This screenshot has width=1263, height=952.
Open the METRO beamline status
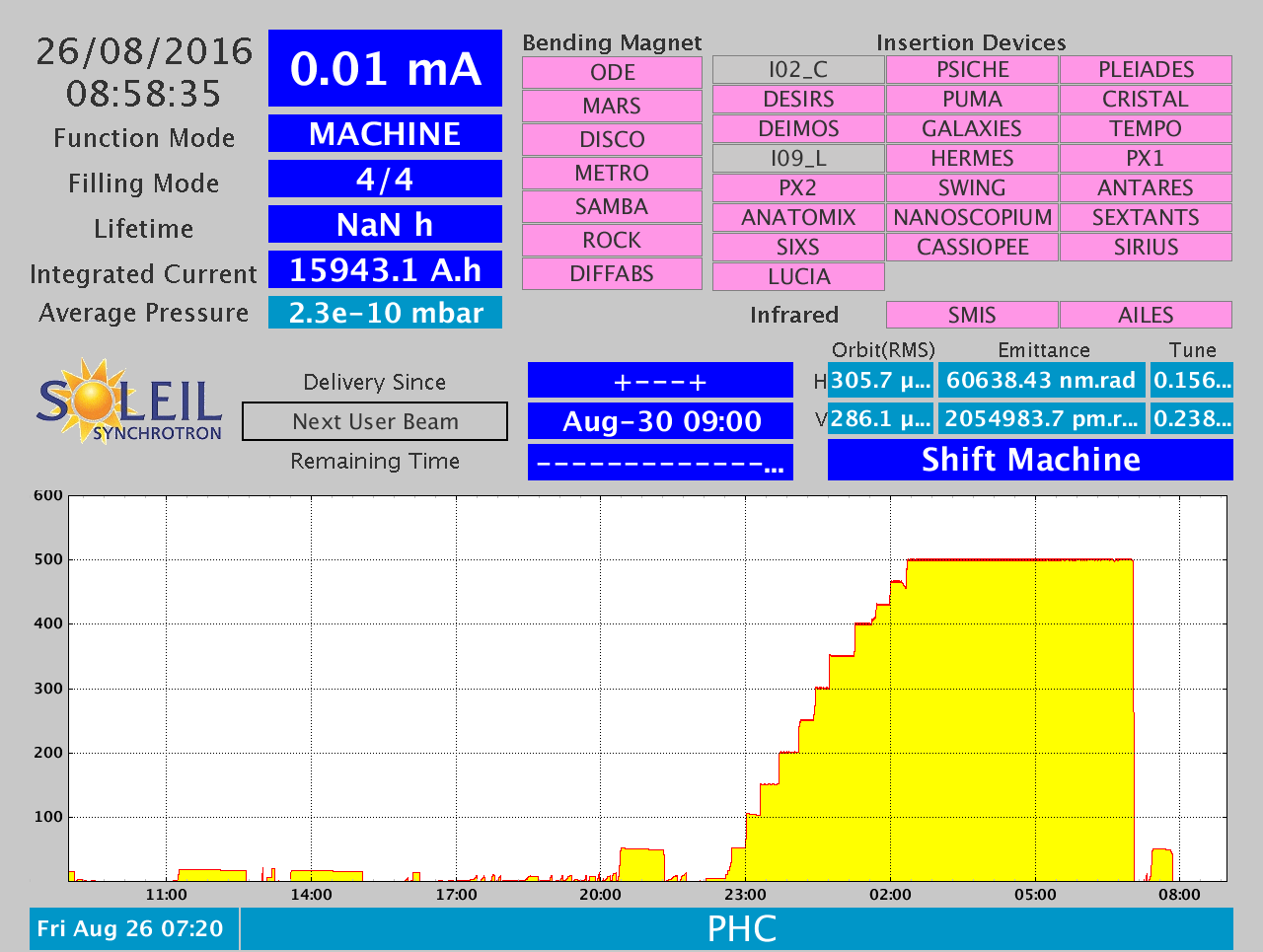[x=612, y=174]
